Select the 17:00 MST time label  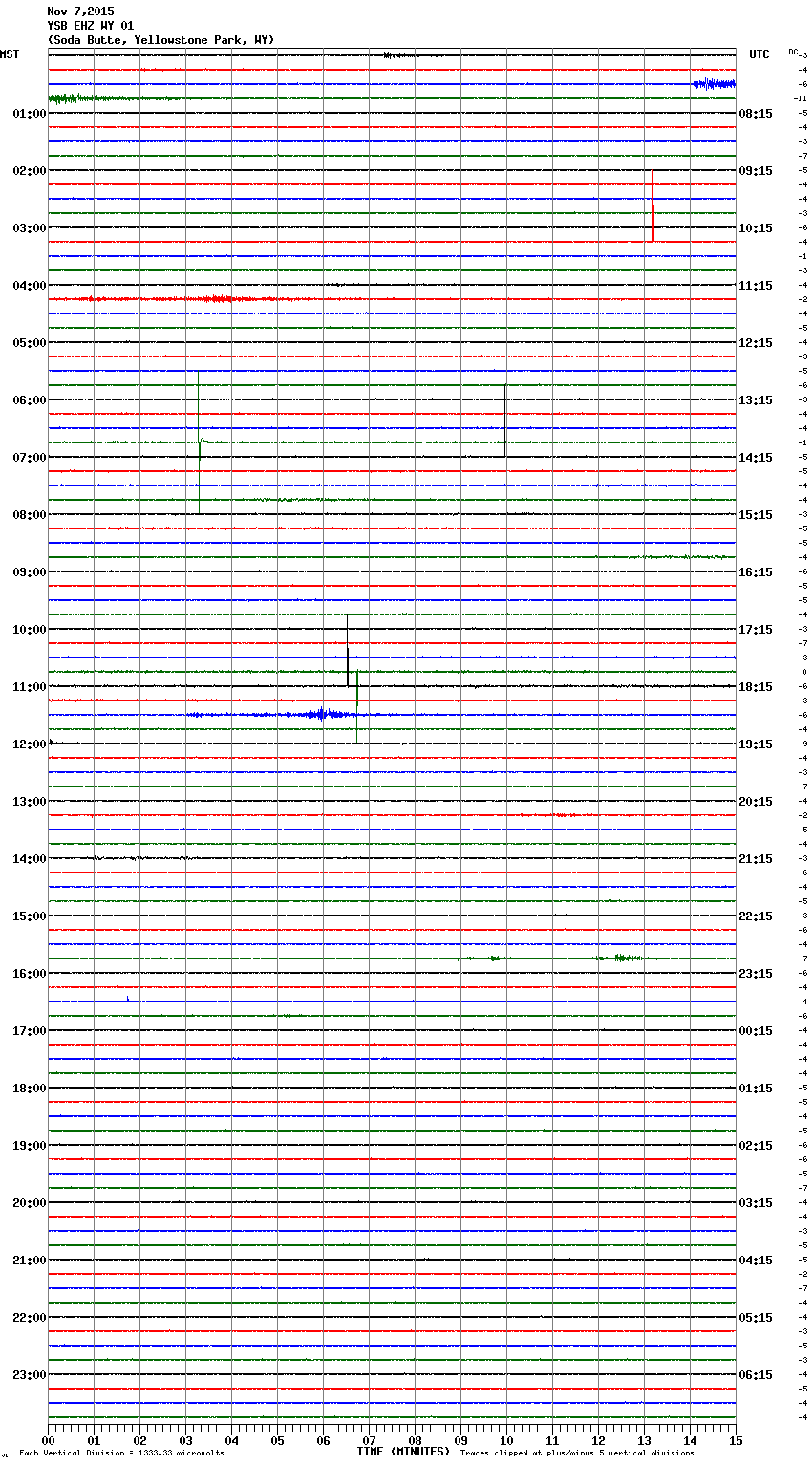click(x=30, y=1031)
